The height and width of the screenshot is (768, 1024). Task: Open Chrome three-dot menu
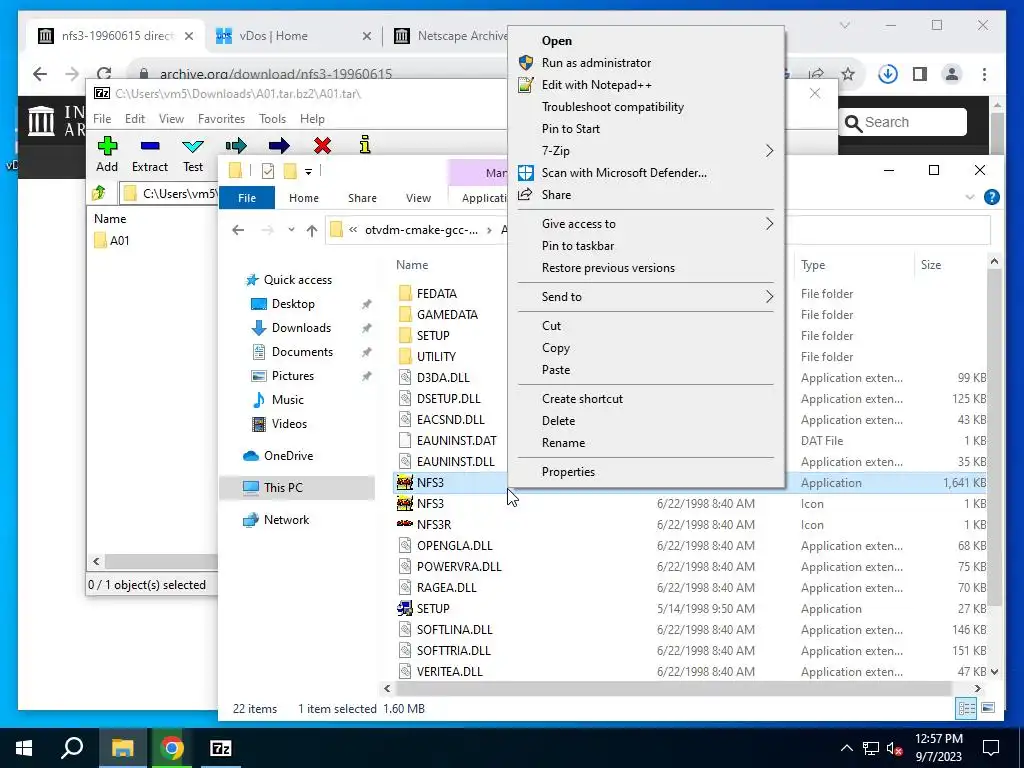[984, 74]
